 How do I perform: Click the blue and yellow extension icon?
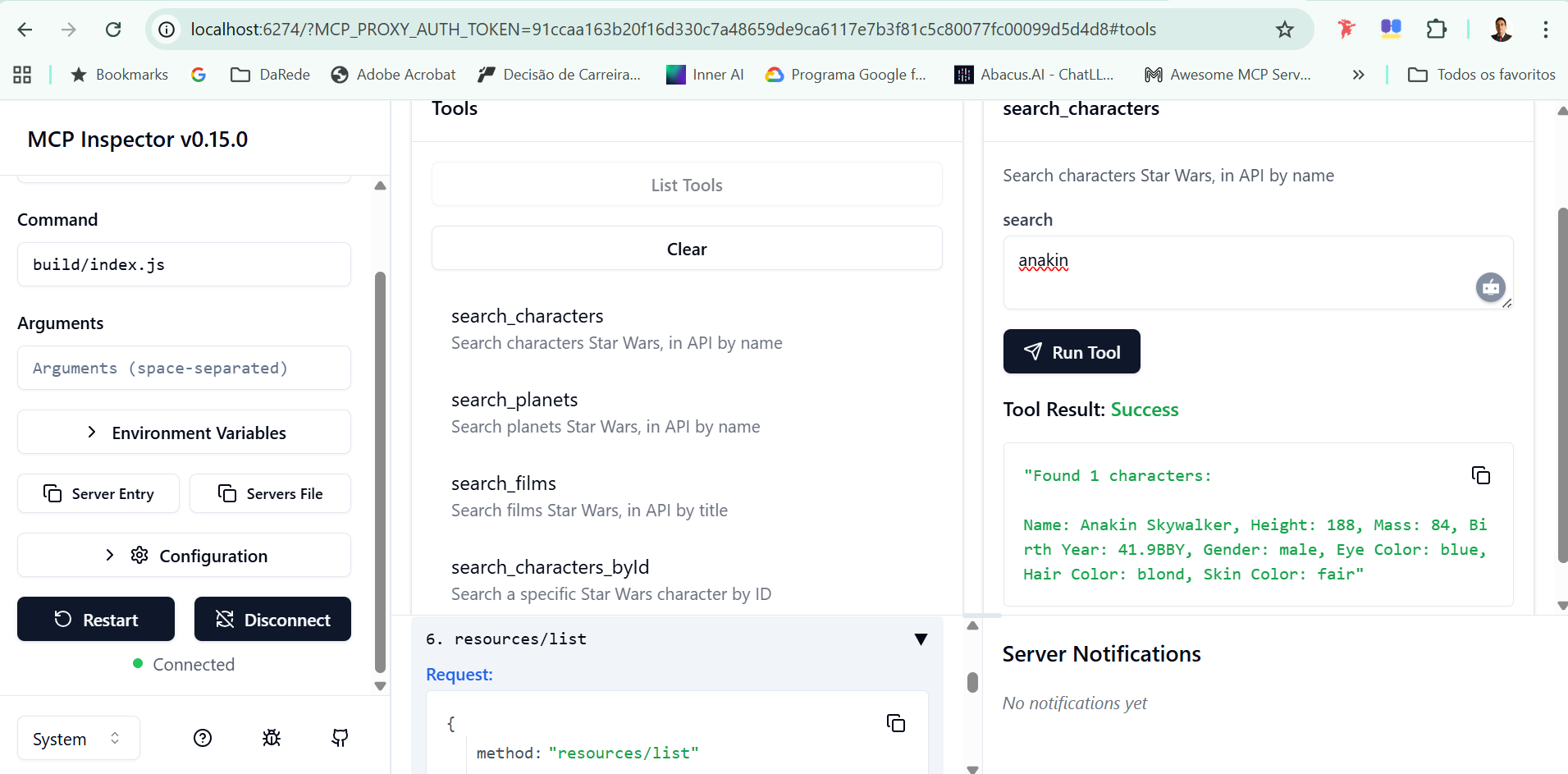pyautogui.click(x=1391, y=30)
